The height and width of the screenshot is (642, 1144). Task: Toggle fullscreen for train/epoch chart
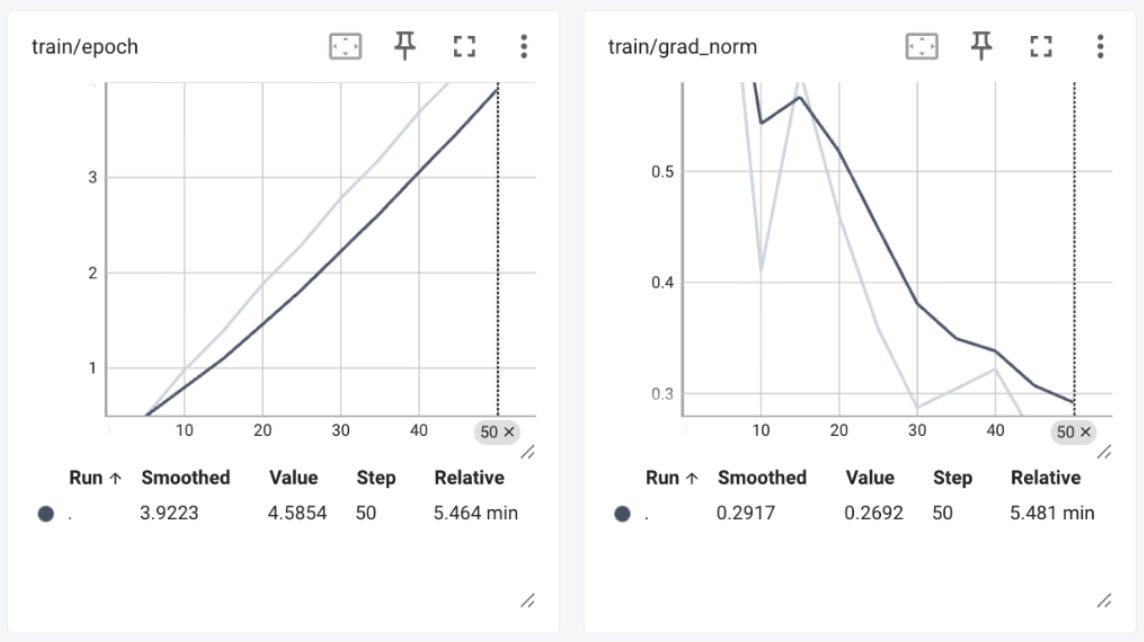click(x=464, y=46)
